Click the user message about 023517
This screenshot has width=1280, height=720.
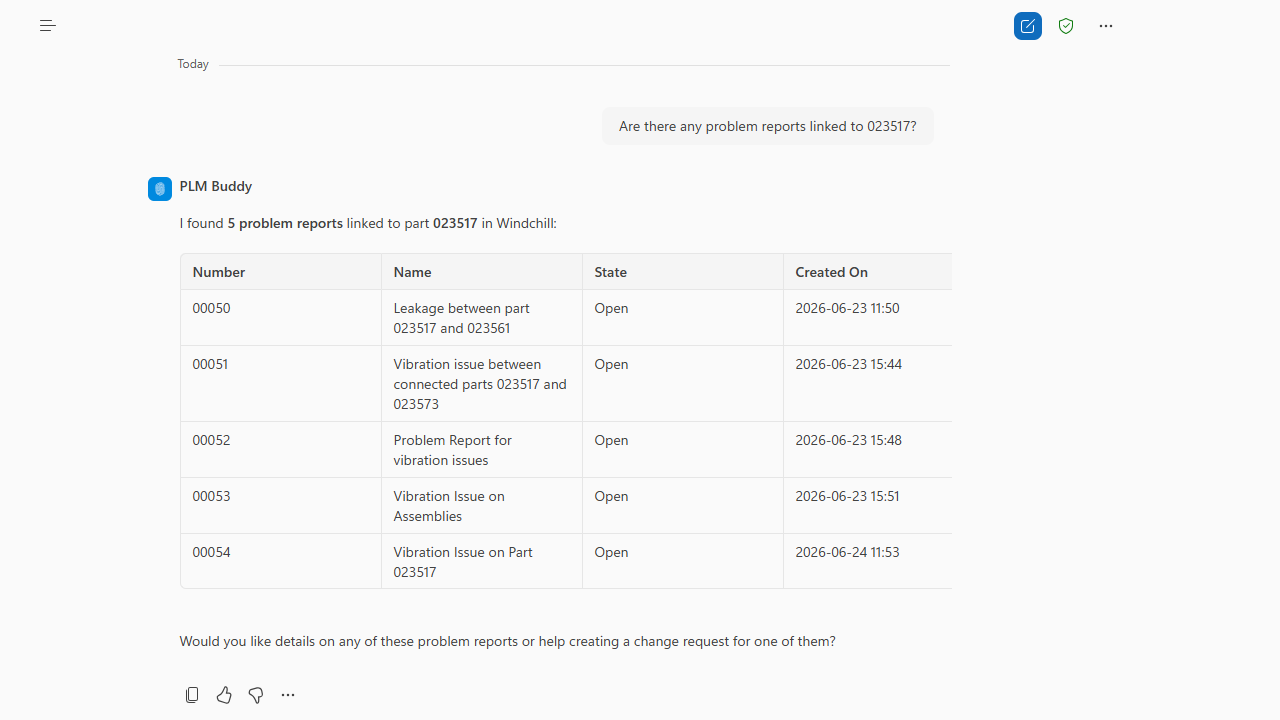(x=768, y=126)
